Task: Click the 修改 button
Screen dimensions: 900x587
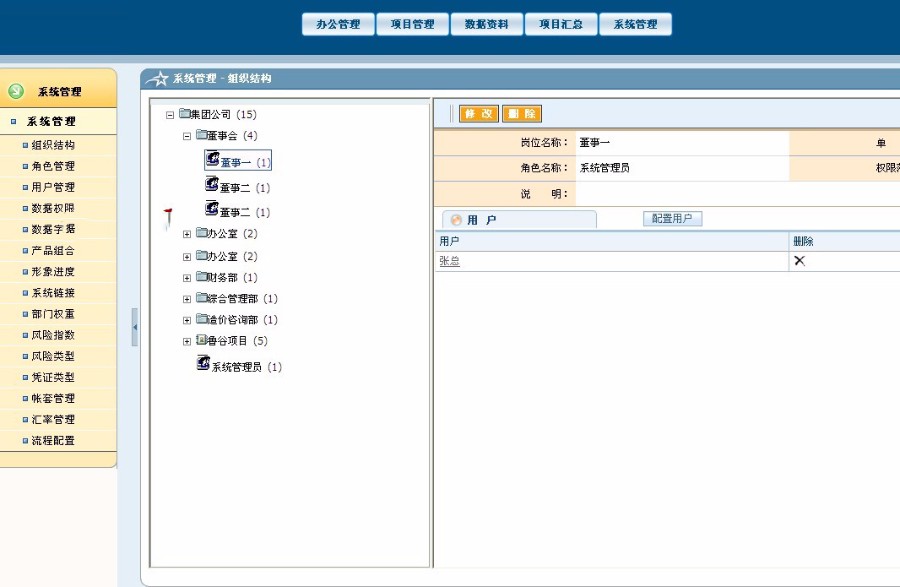Action: 478,114
